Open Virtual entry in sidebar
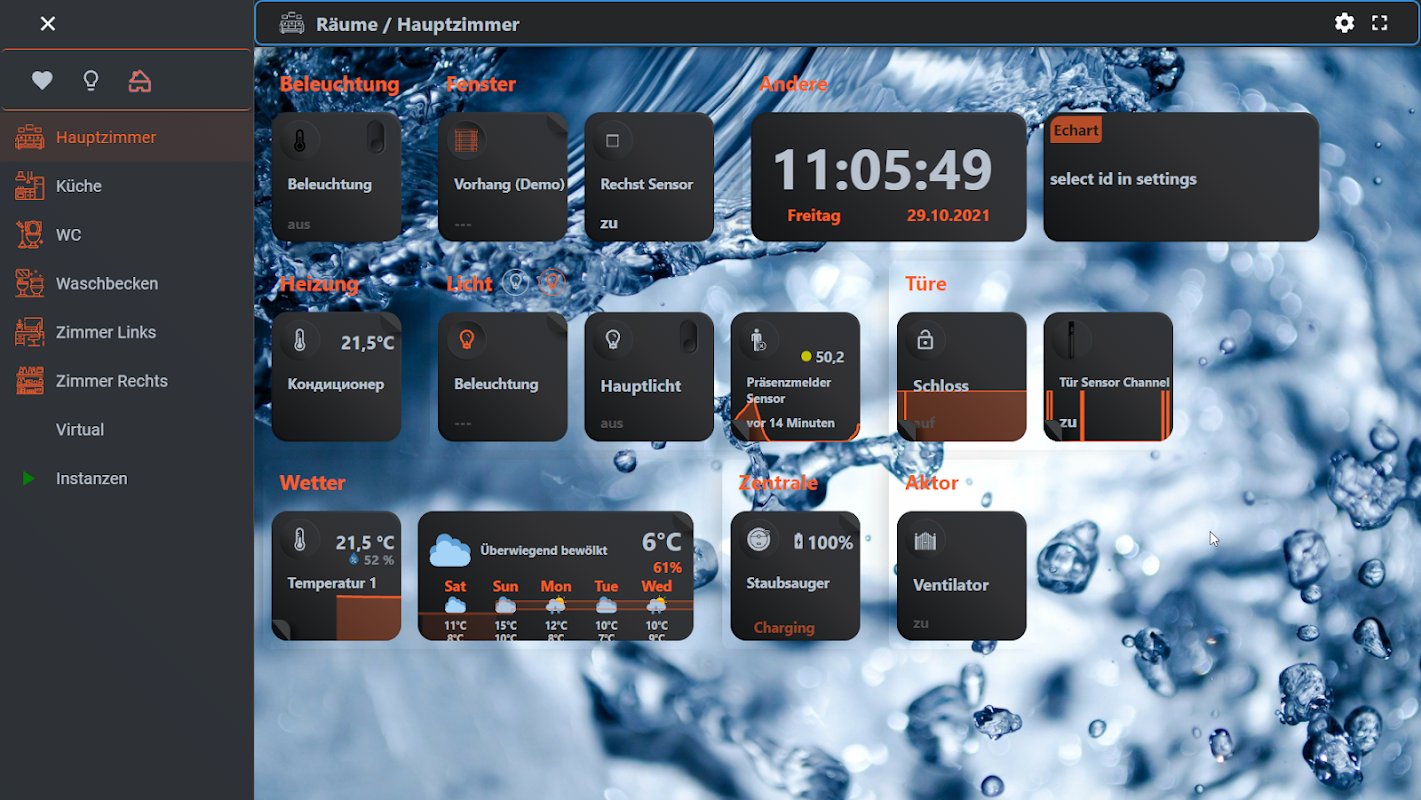The height and width of the screenshot is (800, 1421). click(127, 430)
